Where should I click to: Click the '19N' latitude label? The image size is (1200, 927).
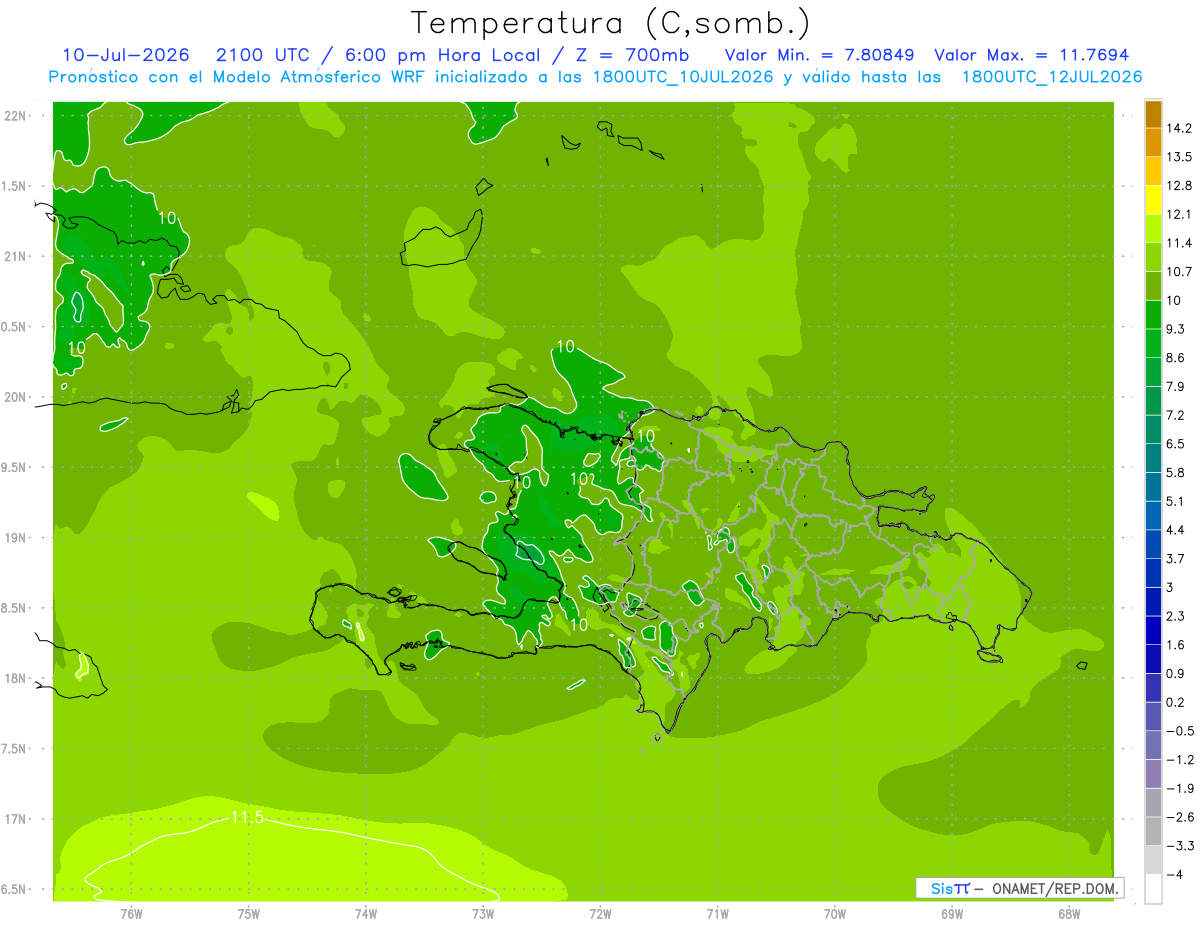(x=16, y=538)
